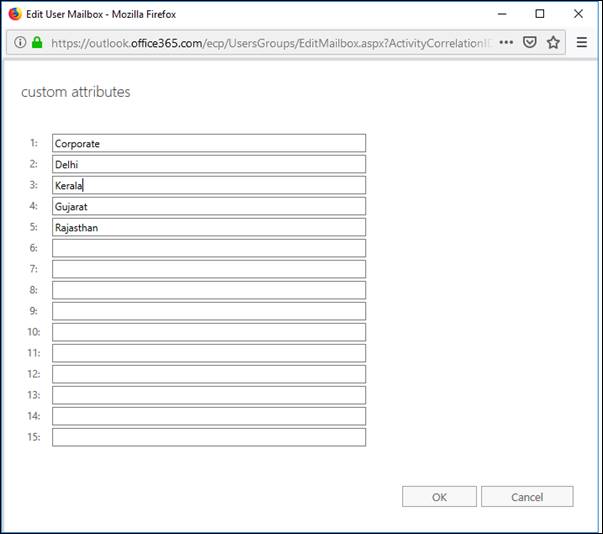
Task: Select custom attribute 4 field containing Gujarat
Action: [209, 206]
